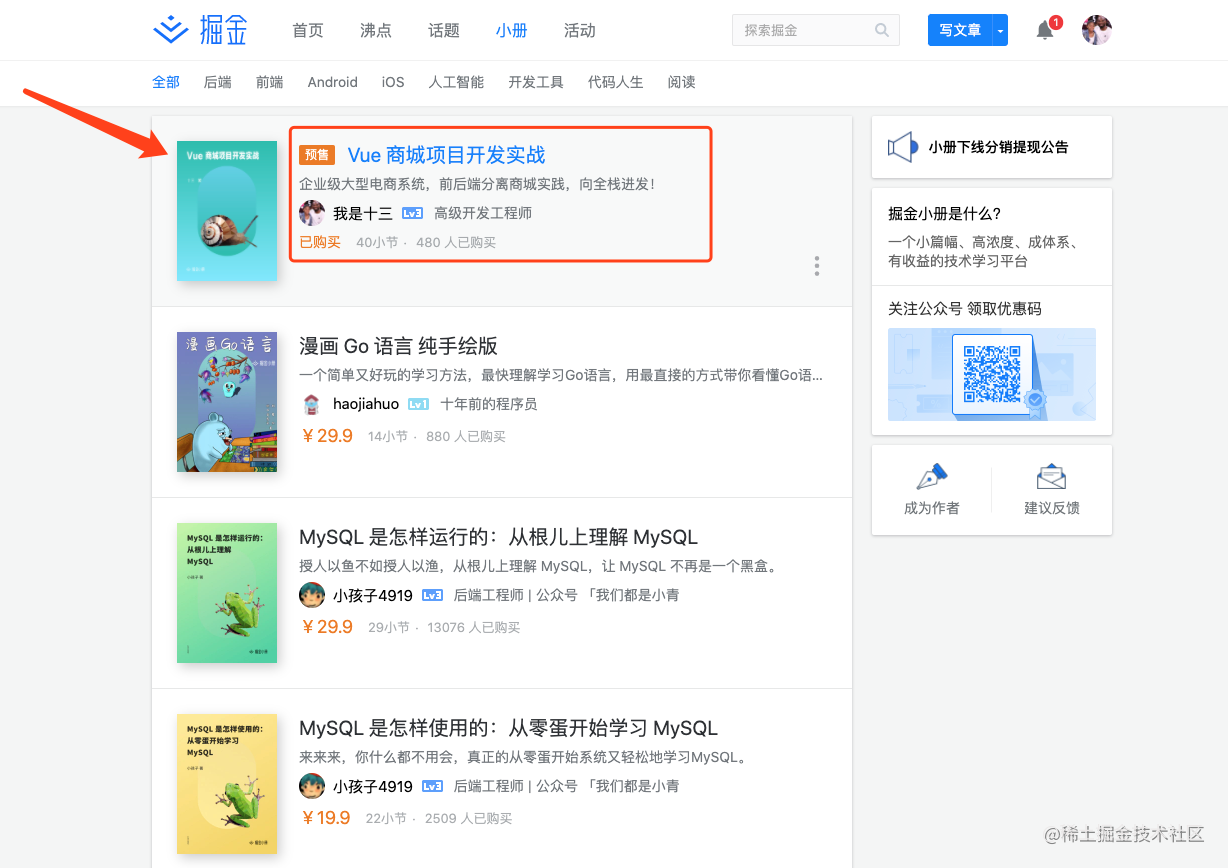
Task: Open 沸点 in the navigation
Action: pyautogui.click(x=376, y=30)
